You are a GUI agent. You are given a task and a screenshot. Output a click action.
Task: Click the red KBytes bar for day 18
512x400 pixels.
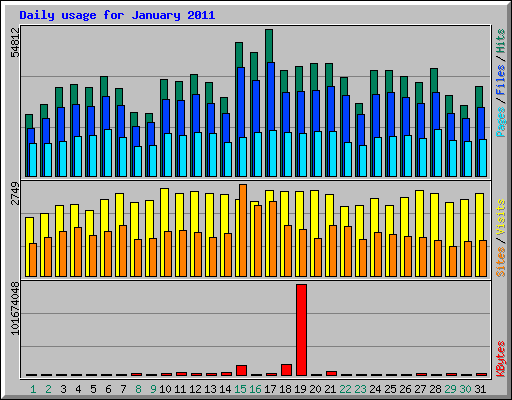[286, 370]
